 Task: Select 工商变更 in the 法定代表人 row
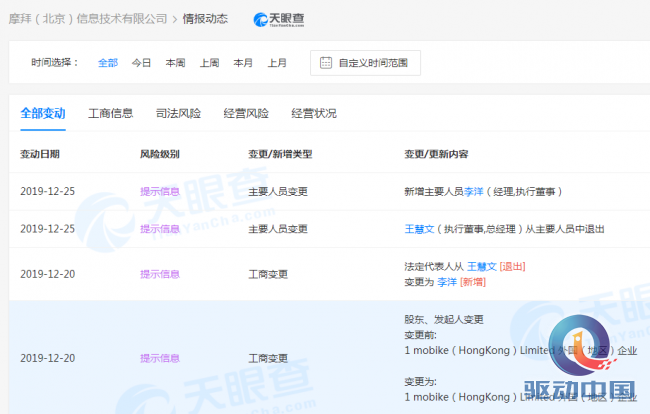pos(268,274)
